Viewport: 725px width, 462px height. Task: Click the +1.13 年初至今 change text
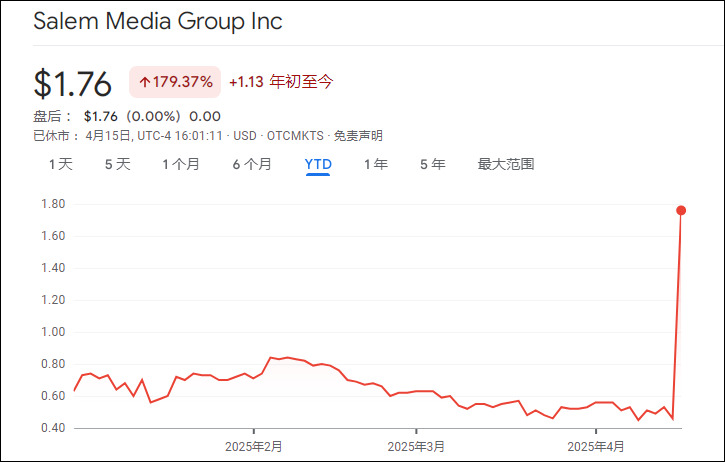click(281, 82)
